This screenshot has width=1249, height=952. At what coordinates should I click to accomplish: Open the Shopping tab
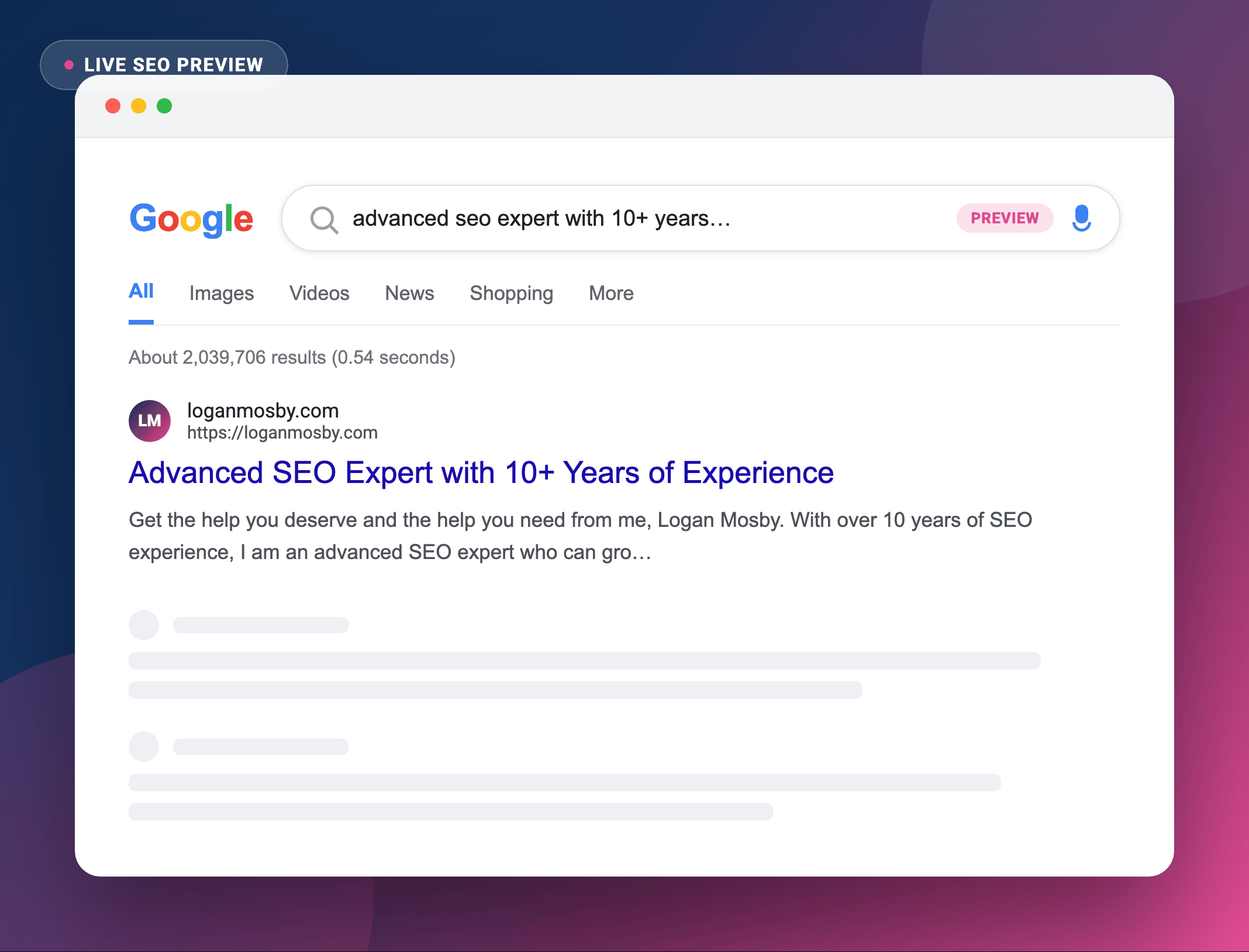point(512,293)
